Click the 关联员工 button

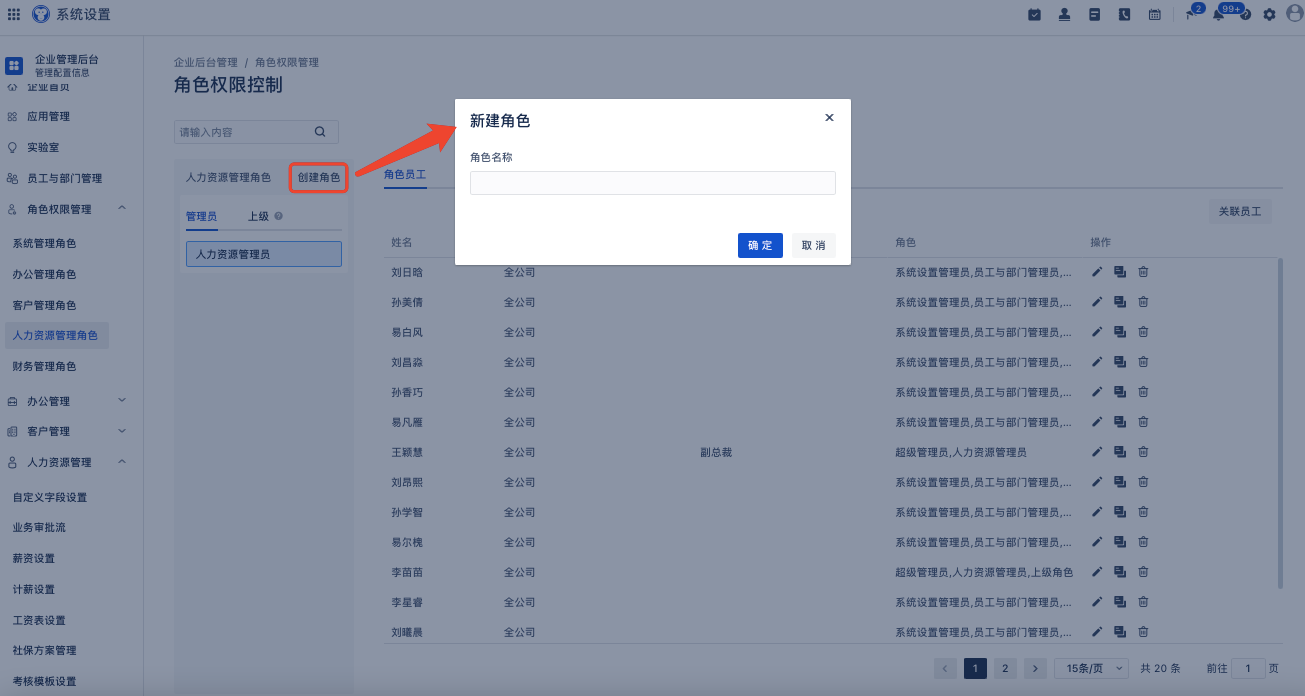(x=1240, y=211)
